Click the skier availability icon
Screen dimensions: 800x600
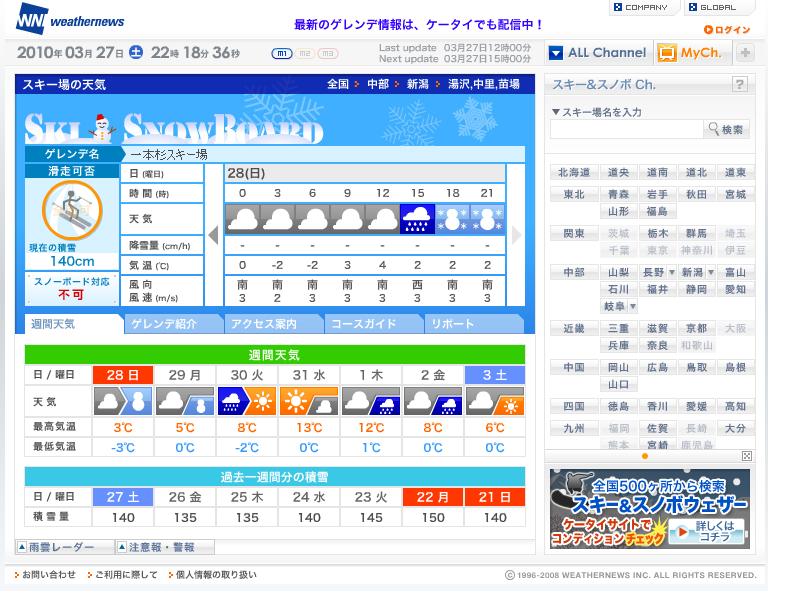pyautogui.click(x=72, y=210)
